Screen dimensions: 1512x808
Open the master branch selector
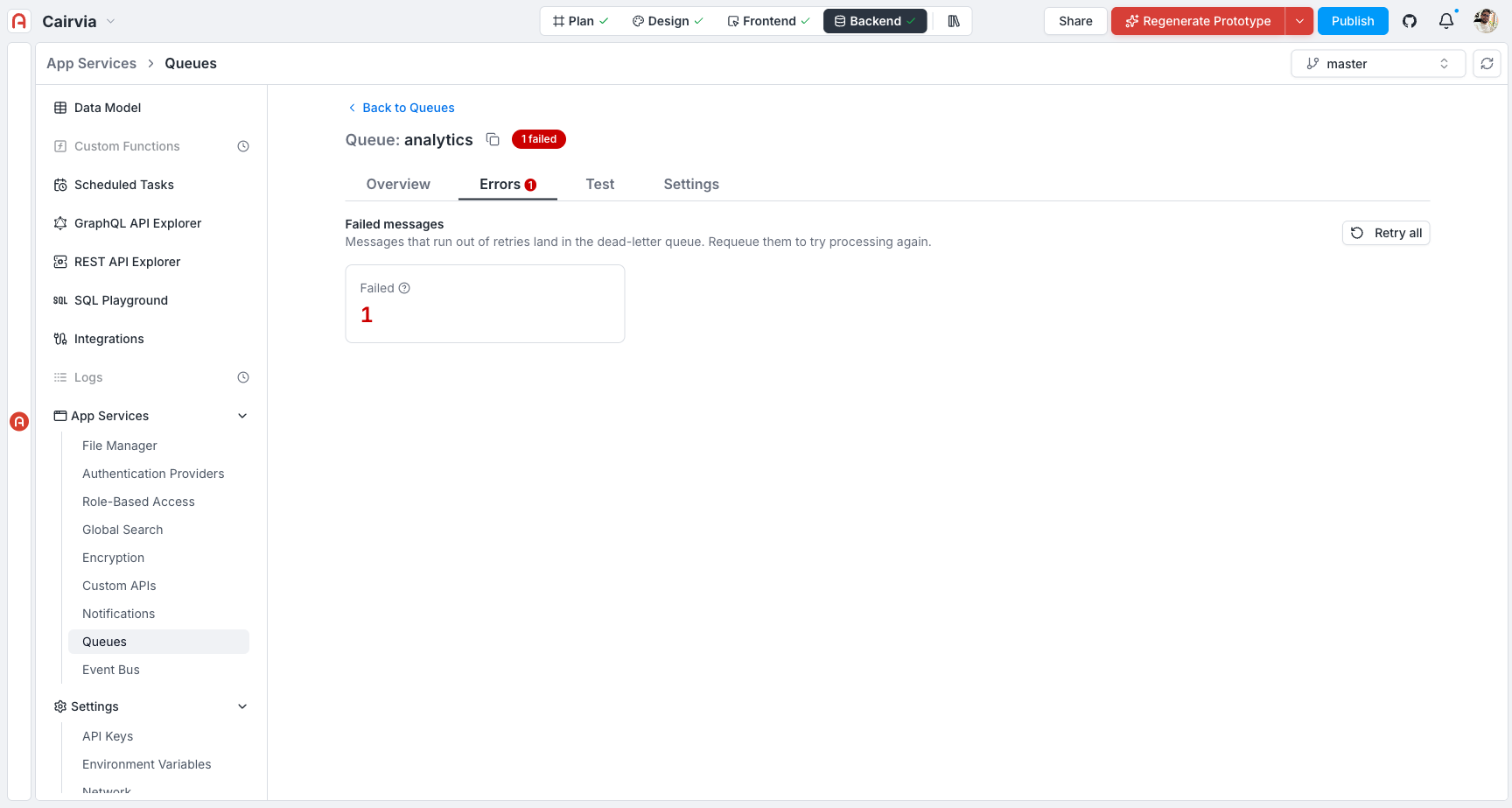pyautogui.click(x=1378, y=64)
